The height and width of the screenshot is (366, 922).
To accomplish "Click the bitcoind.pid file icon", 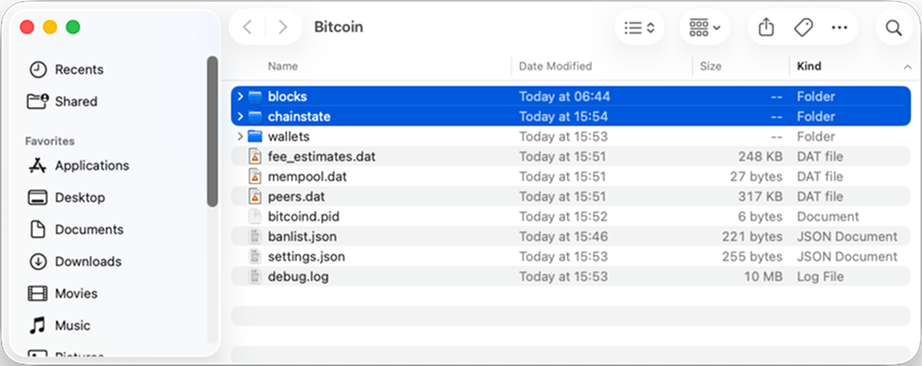I will 255,217.
